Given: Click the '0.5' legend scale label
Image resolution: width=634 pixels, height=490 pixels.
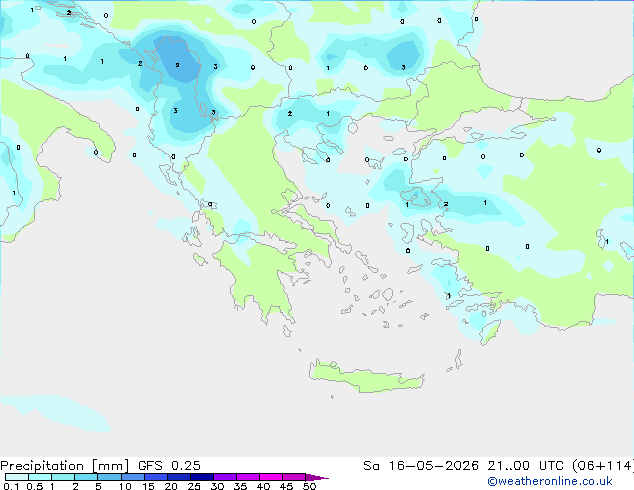Looking at the screenshot, I should click(35, 486).
